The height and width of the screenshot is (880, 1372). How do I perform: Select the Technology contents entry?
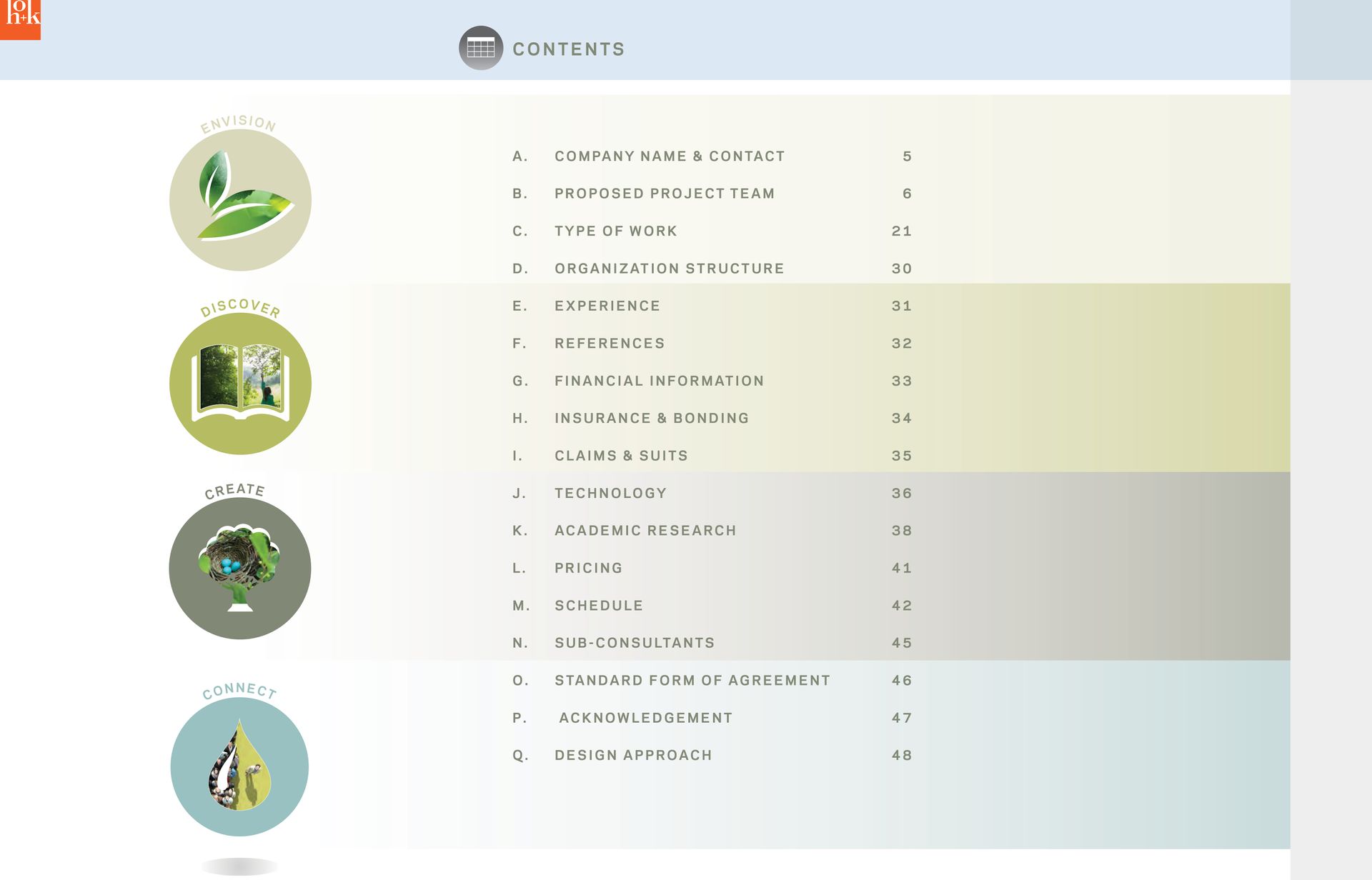click(x=610, y=494)
